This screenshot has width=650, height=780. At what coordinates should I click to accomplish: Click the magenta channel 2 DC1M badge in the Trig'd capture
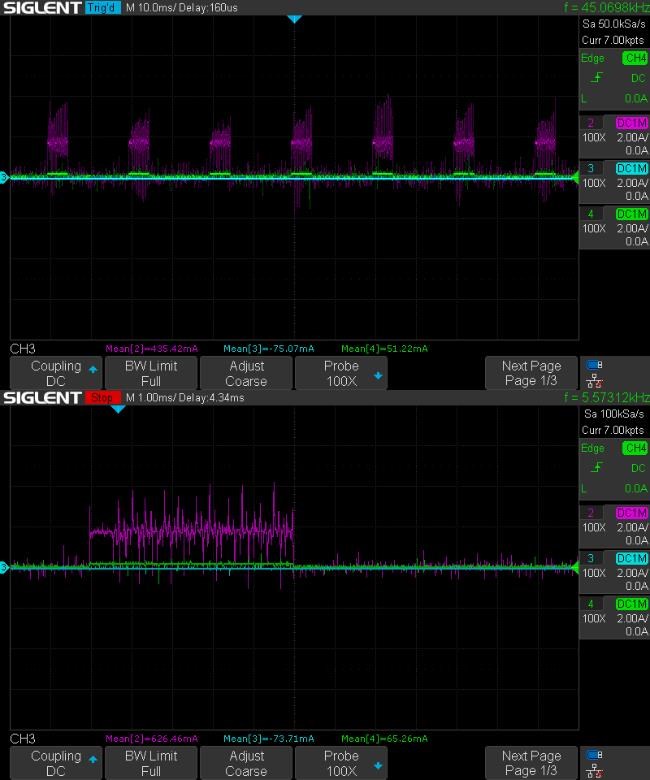[x=632, y=123]
